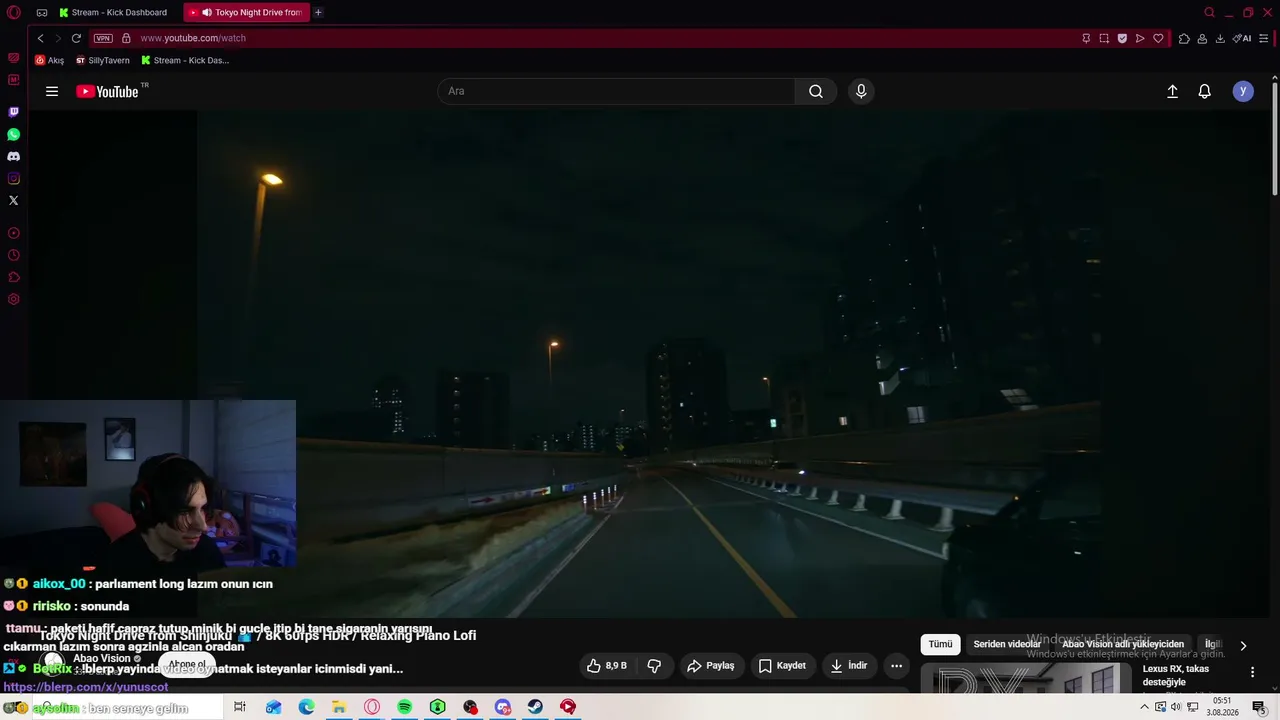Like the video with 8,9 B likes

tap(607, 665)
